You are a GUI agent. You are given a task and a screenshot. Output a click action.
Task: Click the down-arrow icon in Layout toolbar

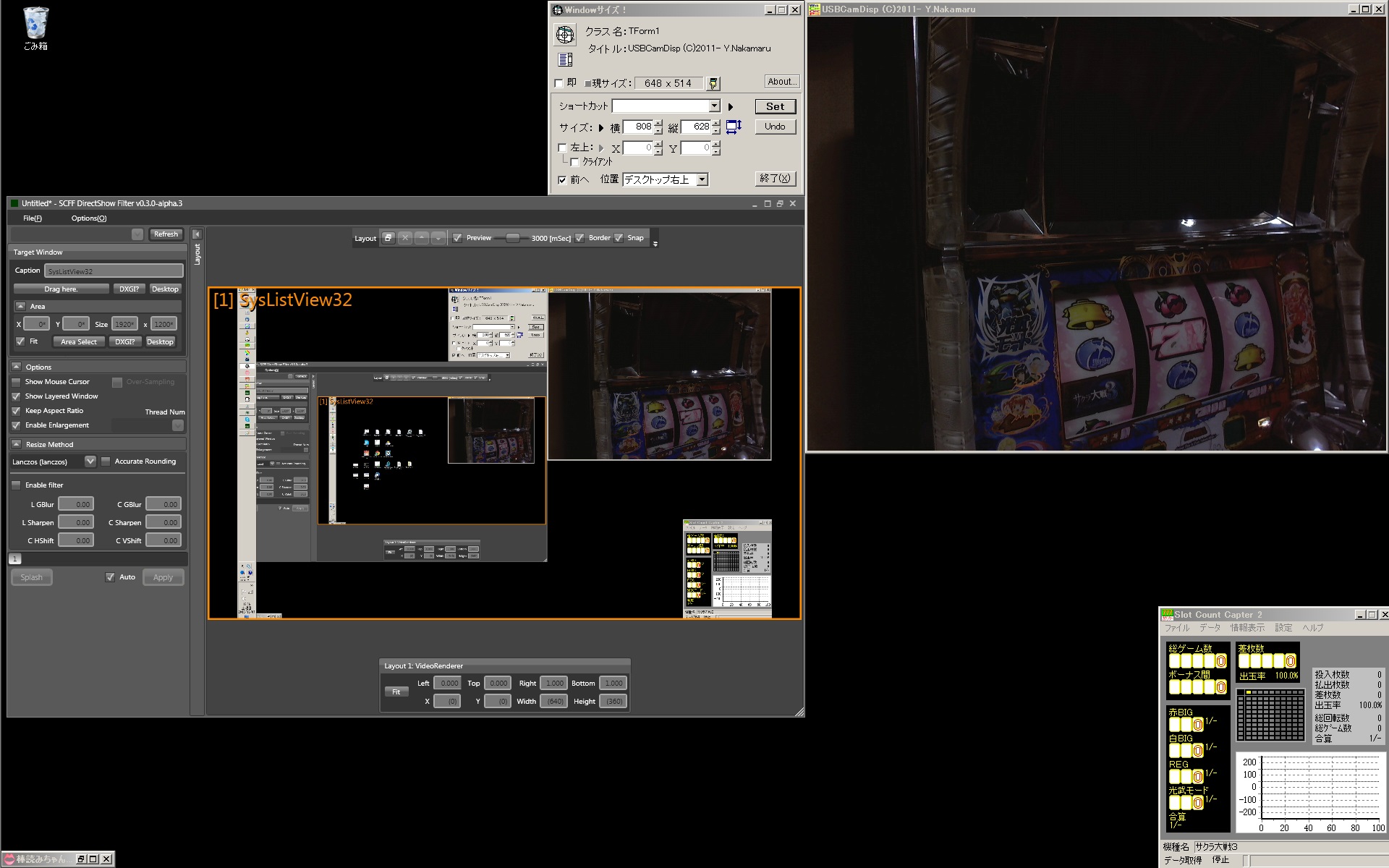438,237
